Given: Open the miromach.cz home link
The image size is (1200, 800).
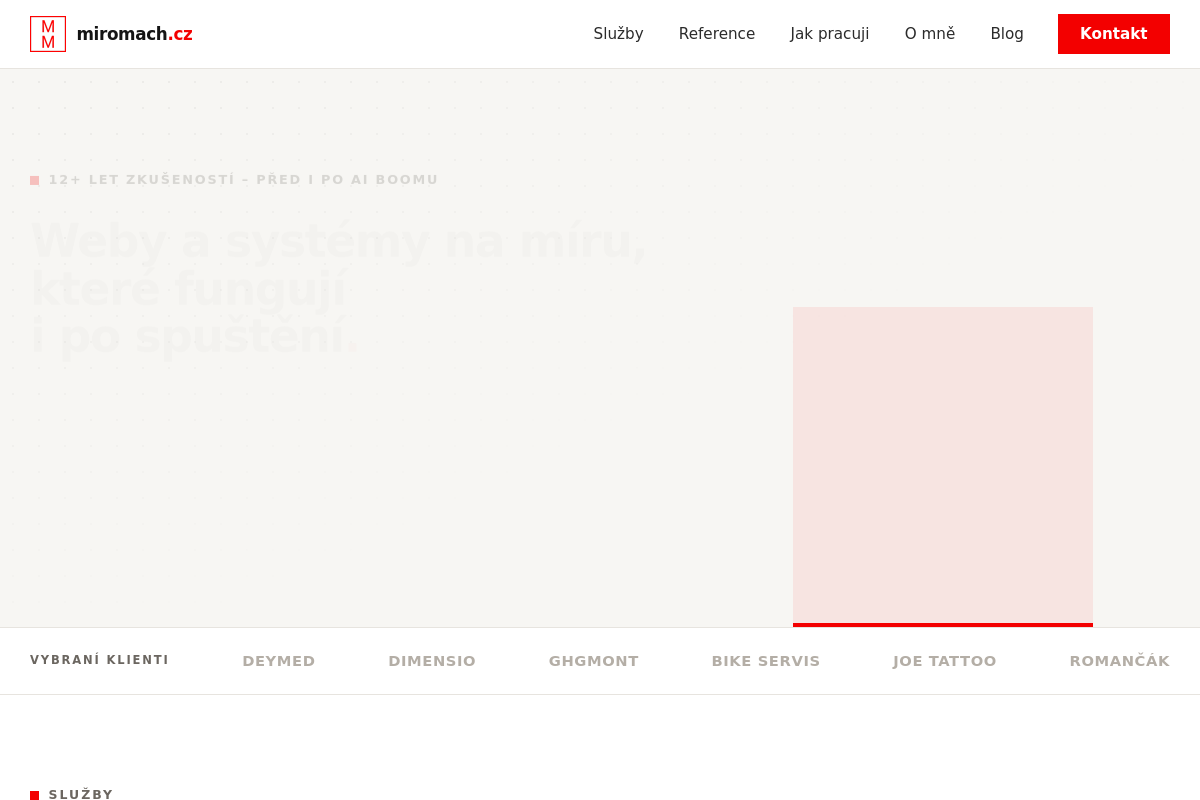Looking at the screenshot, I should coord(134,34).
